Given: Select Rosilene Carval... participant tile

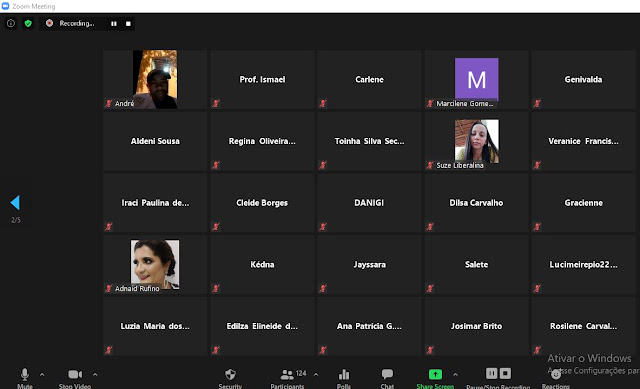Looking at the screenshot, I should [x=583, y=326].
